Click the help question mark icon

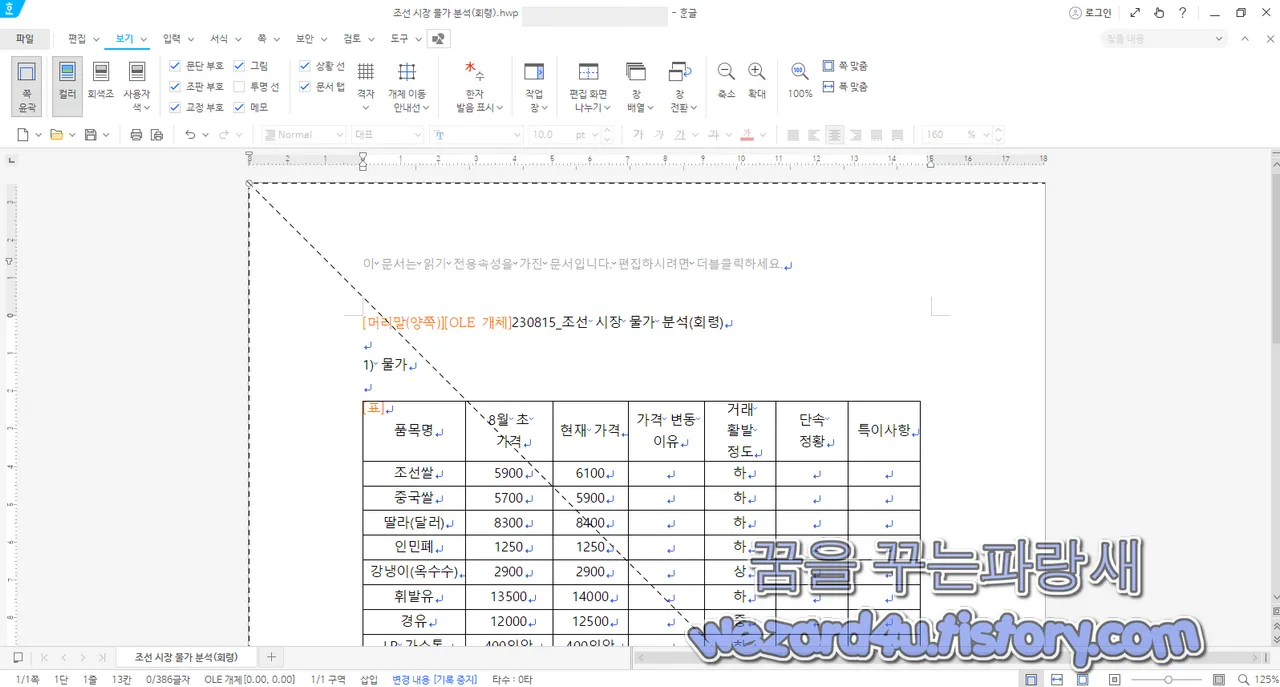pos(1183,13)
